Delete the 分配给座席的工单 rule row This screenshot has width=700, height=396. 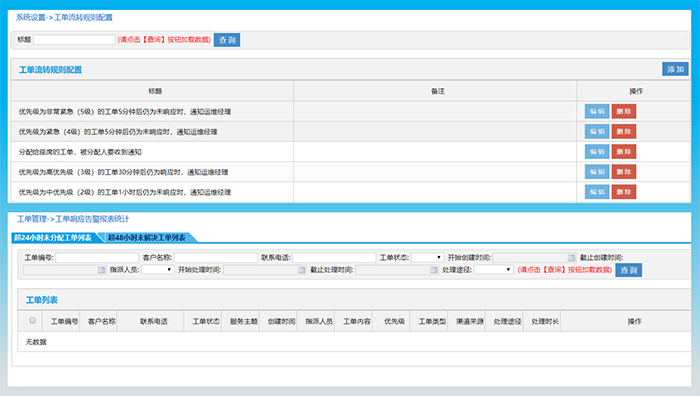pos(624,151)
